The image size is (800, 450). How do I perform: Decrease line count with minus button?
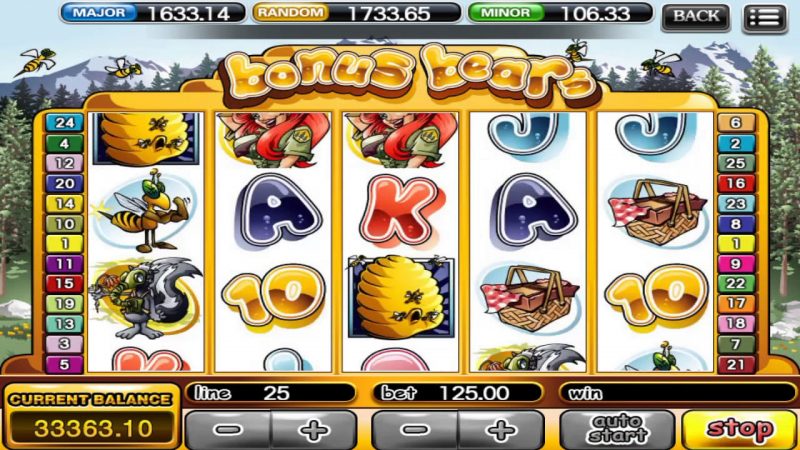tap(228, 430)
